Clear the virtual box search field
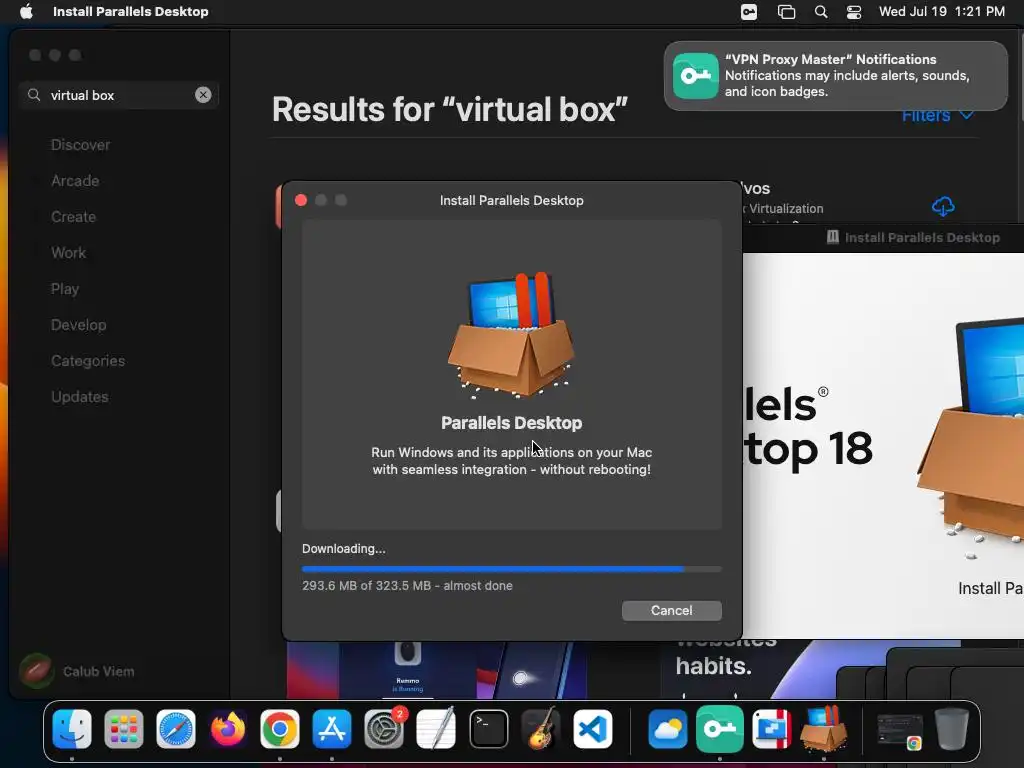This screenshot has width=1024, height=768. [203, 95]
